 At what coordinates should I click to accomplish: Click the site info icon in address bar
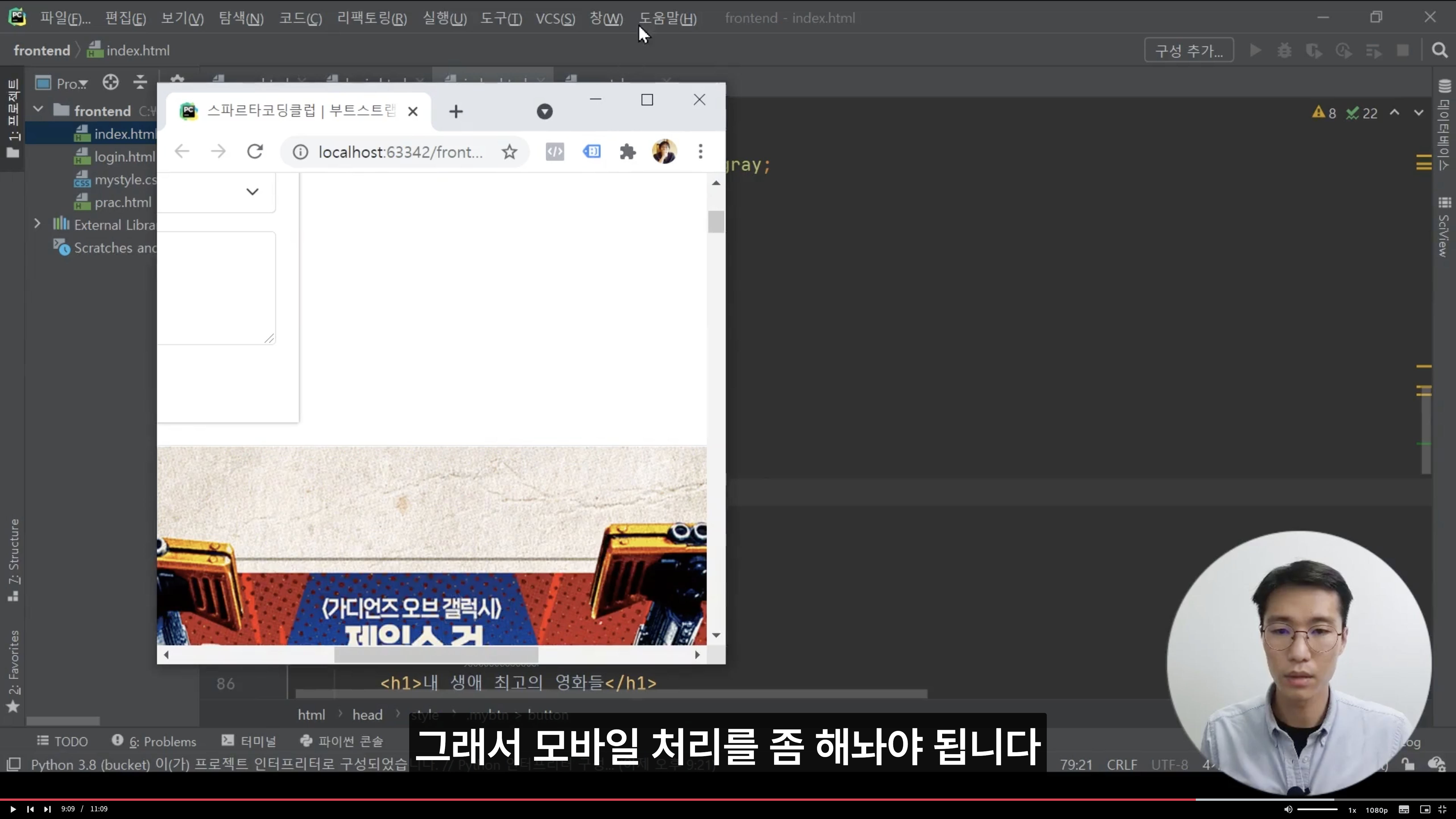(x=300, y=152)
